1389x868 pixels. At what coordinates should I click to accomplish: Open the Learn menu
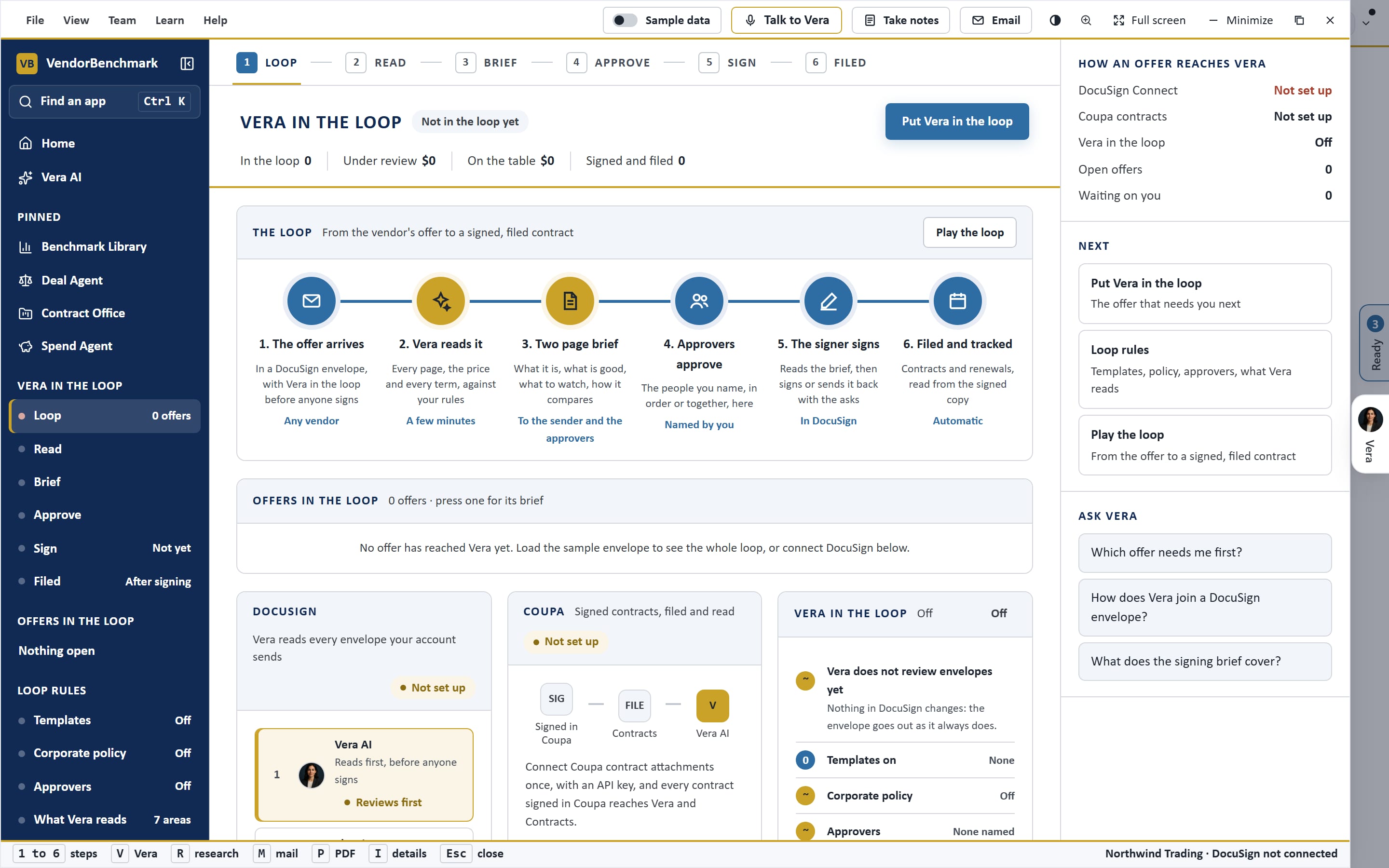[x=169, y=20]
